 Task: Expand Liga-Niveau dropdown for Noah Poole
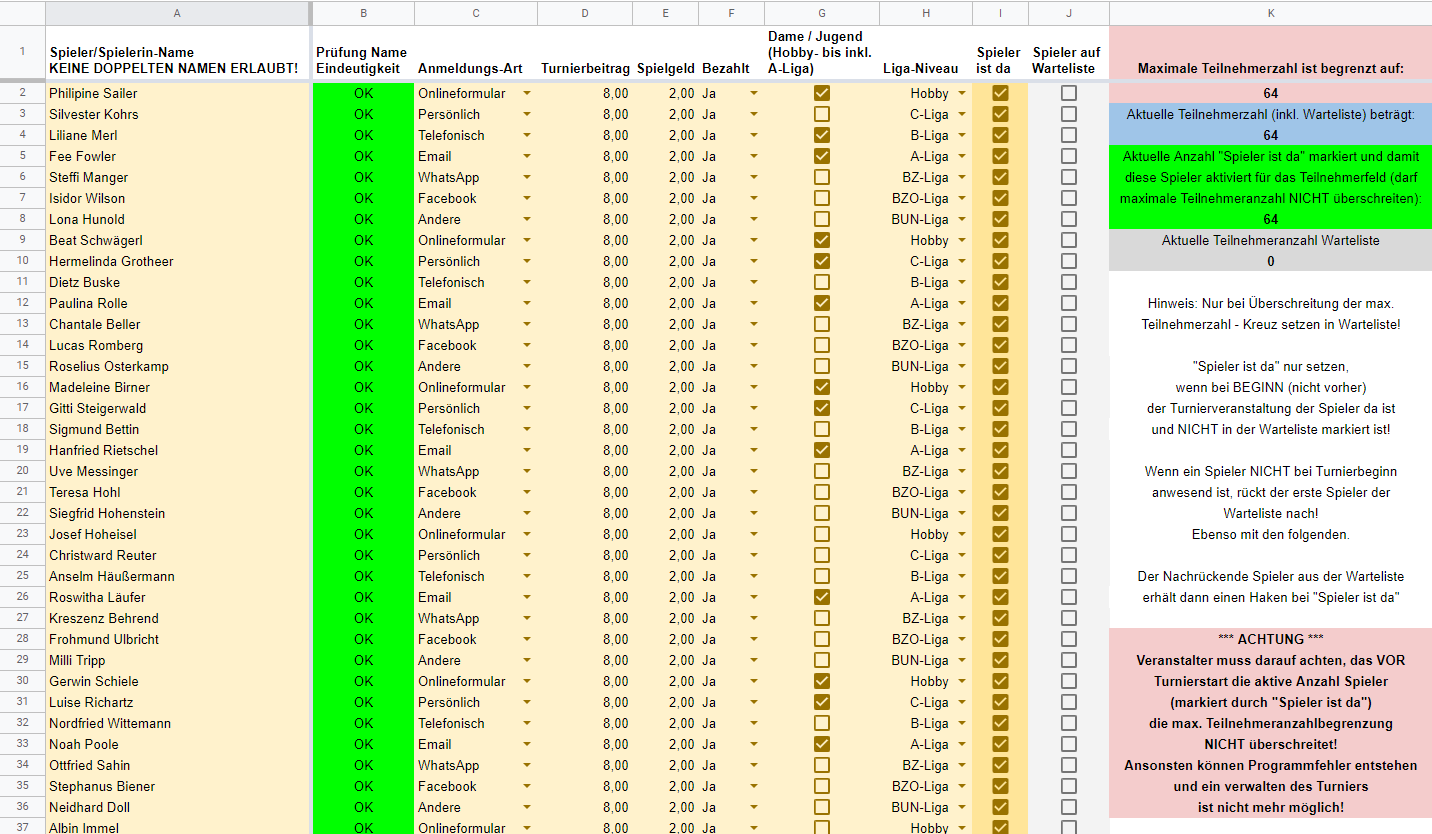pos(962,744)
